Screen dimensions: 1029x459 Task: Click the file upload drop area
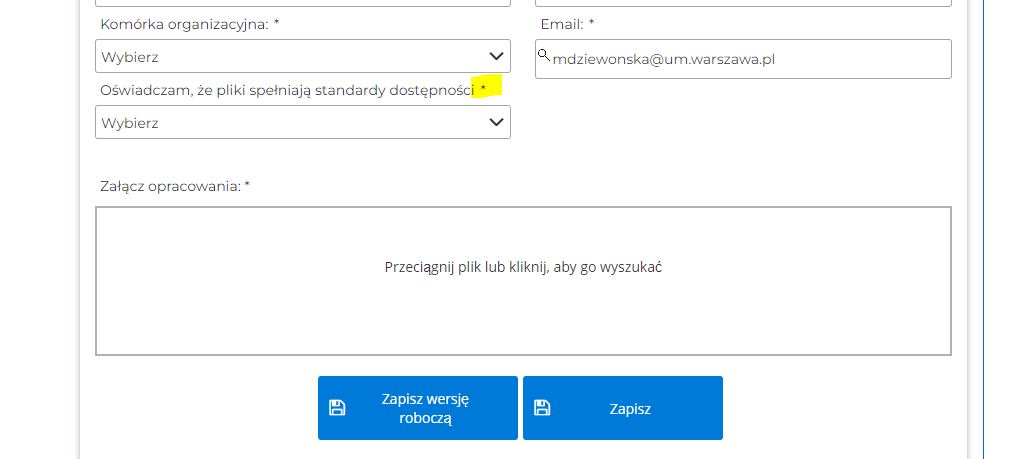click(523, 310)
